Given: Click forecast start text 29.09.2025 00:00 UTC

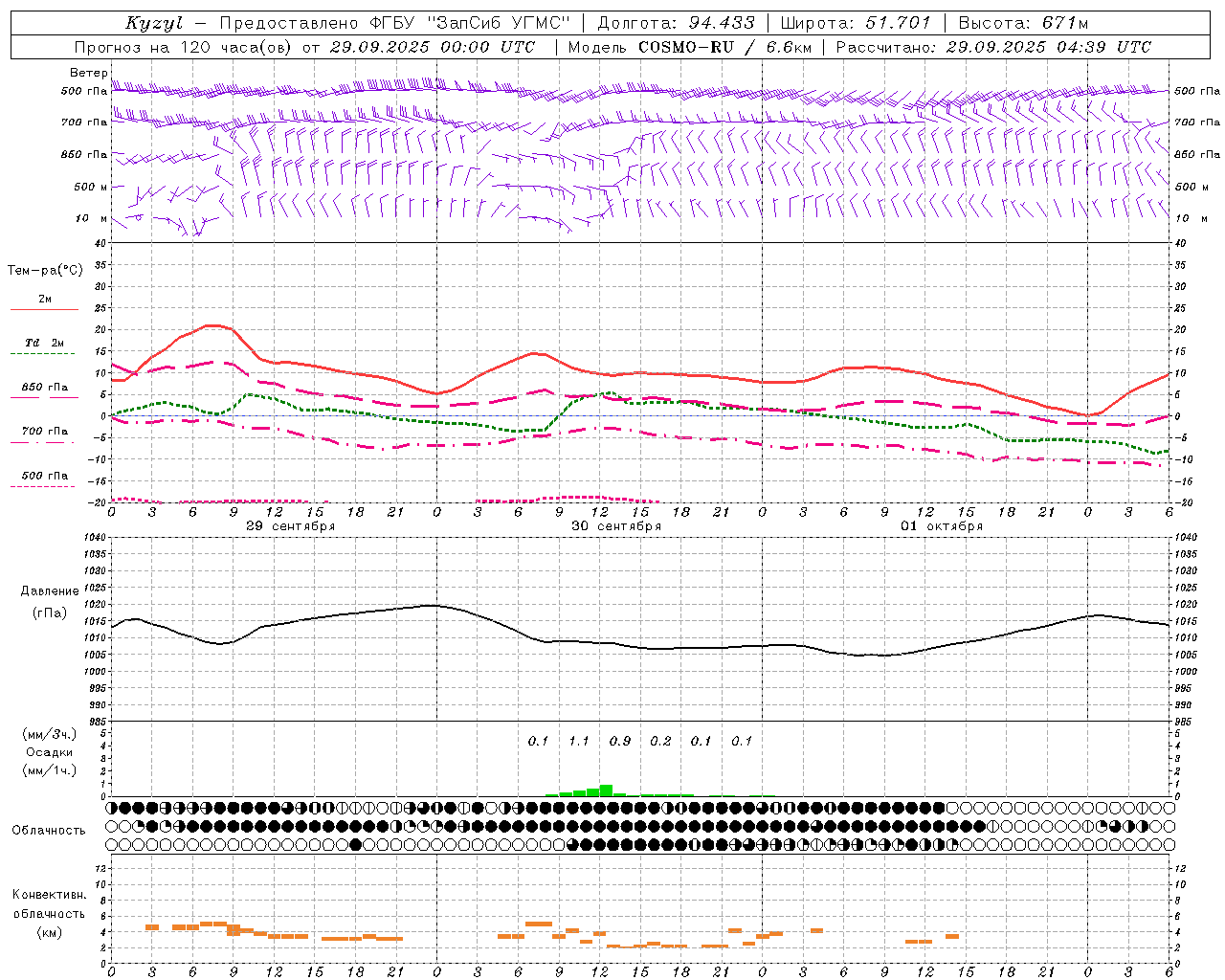Looking at the screenshot, I should [432, 47].
